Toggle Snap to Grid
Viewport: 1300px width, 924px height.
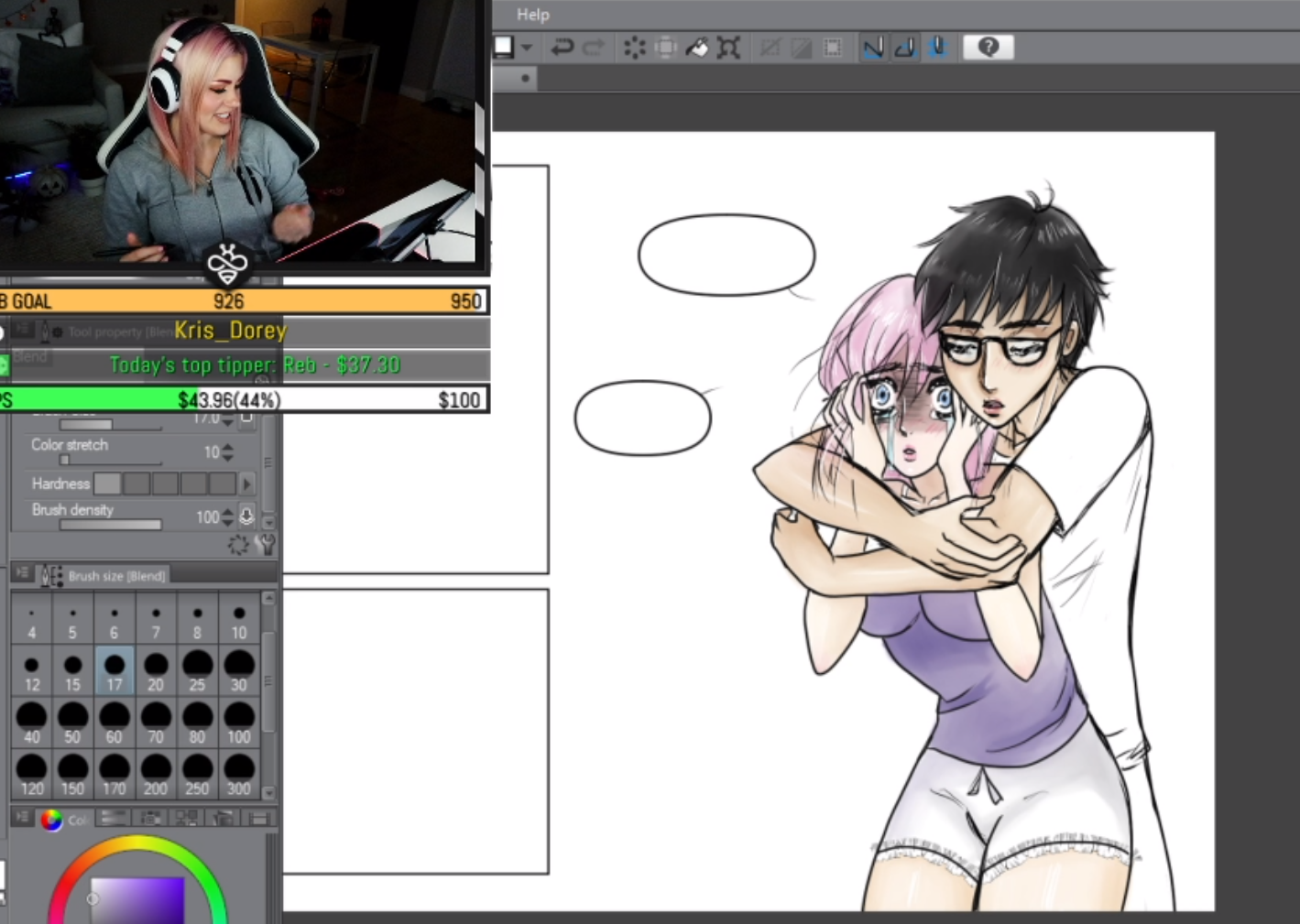937,48
